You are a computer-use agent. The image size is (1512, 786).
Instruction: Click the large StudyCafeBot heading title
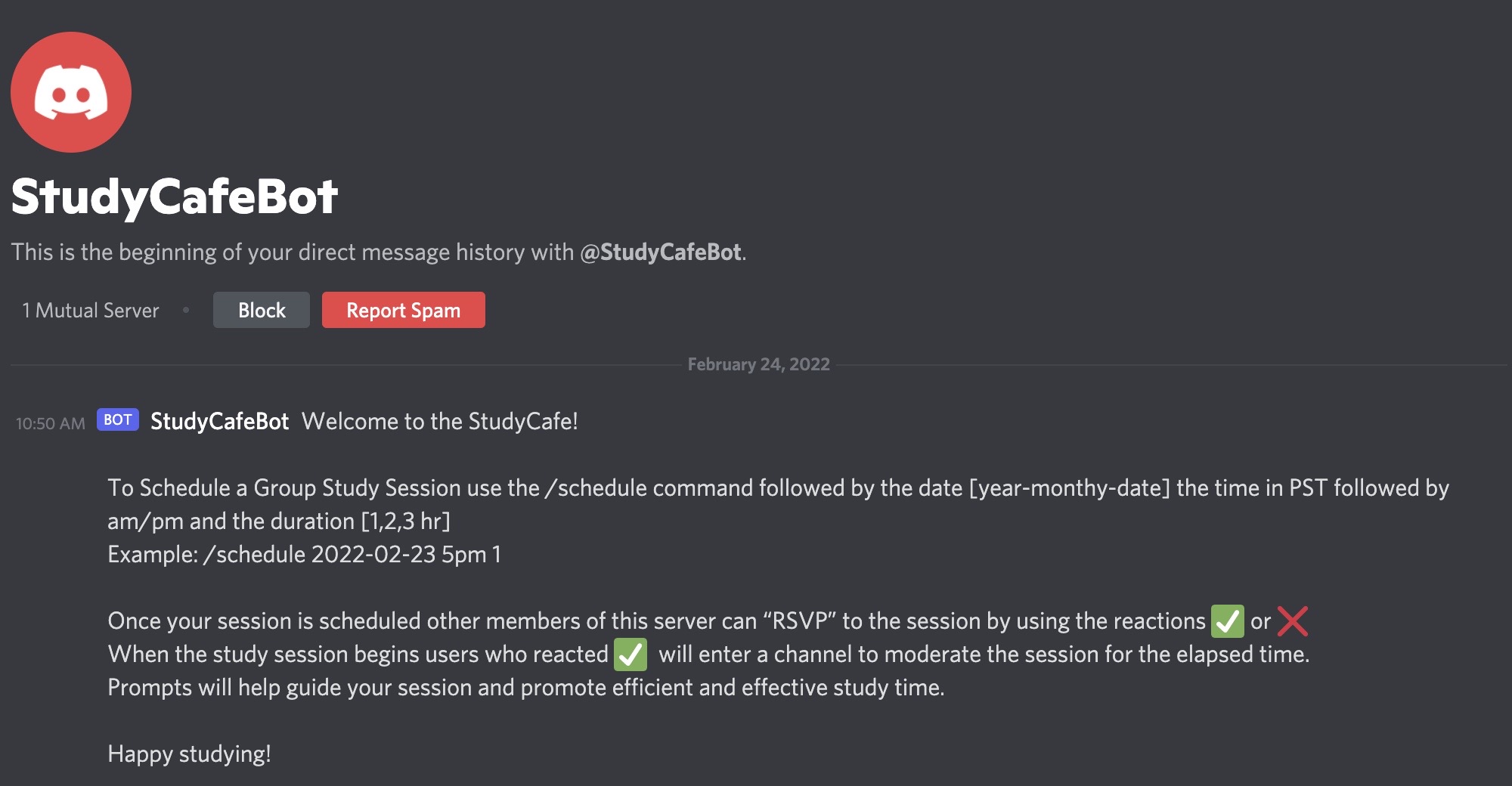tap(175, 196)
